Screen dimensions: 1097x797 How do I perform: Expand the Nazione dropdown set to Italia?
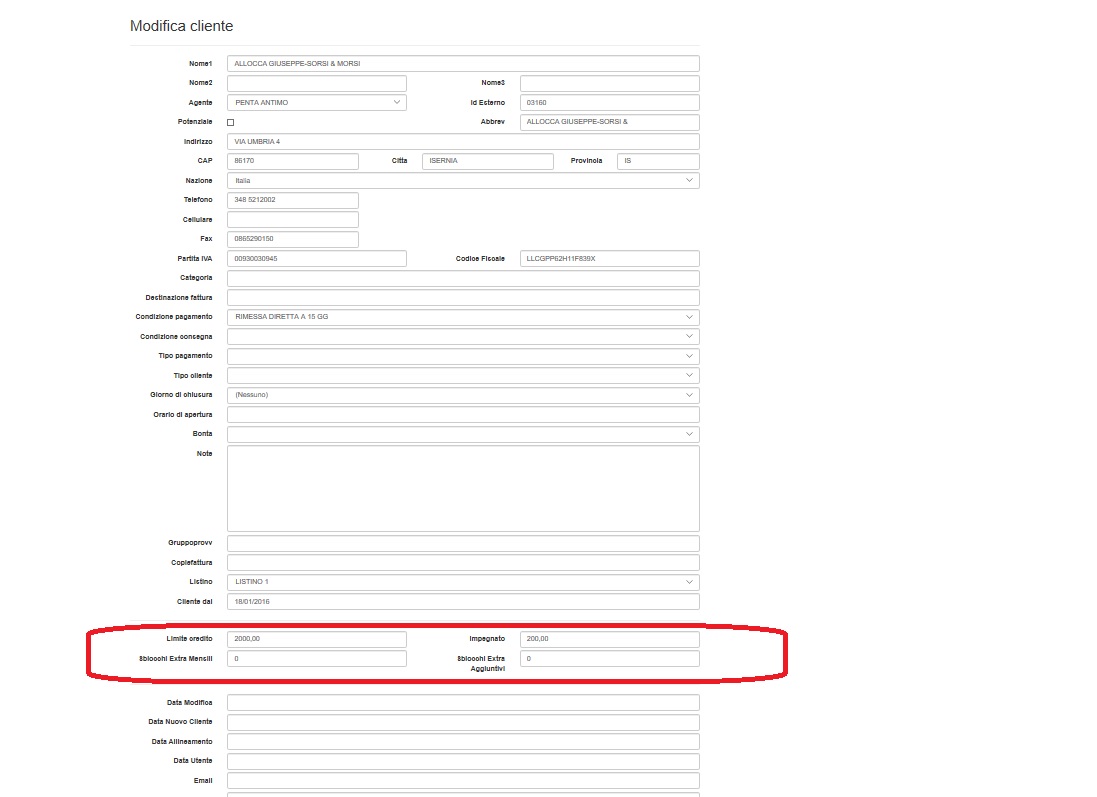[x=462, y=181]
